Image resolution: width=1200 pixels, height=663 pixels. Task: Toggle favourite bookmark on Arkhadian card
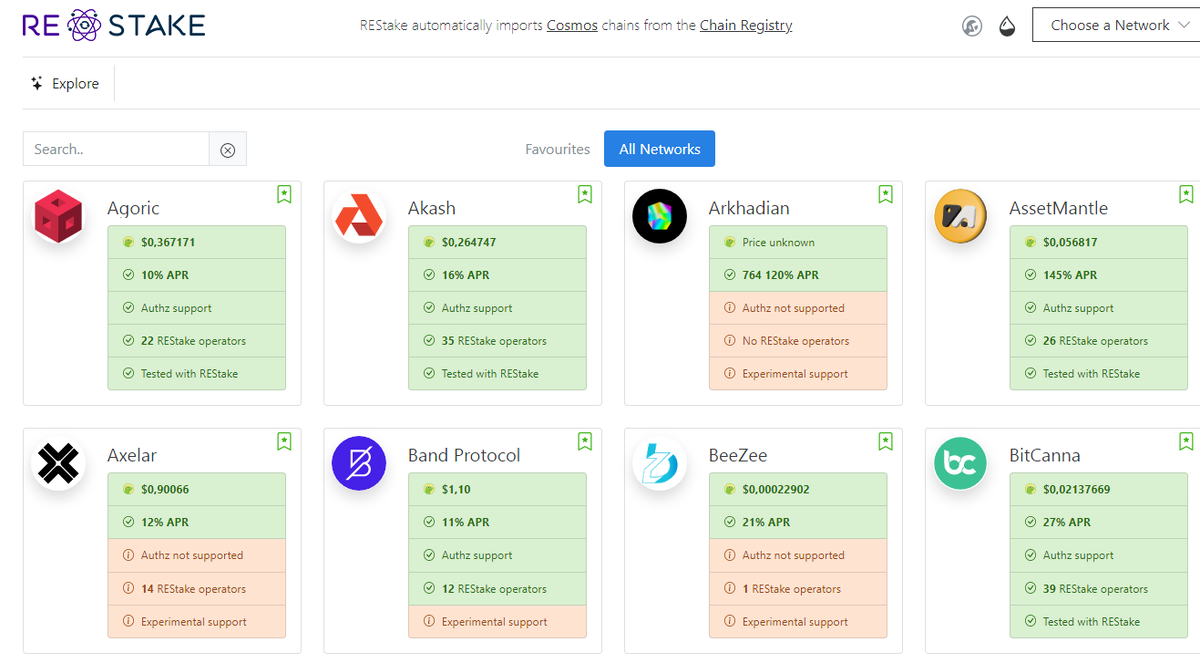pyautogui.click(x=885, y=194)
